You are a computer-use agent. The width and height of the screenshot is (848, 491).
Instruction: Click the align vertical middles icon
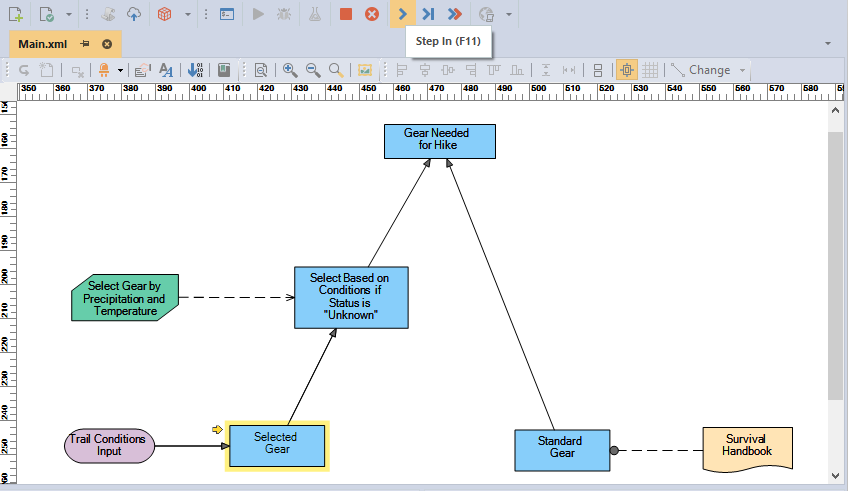(x=448, y=70)
